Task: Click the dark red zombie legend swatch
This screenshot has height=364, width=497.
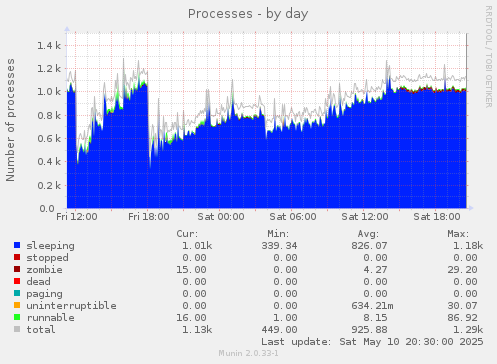Action: [x=17, y=269]
